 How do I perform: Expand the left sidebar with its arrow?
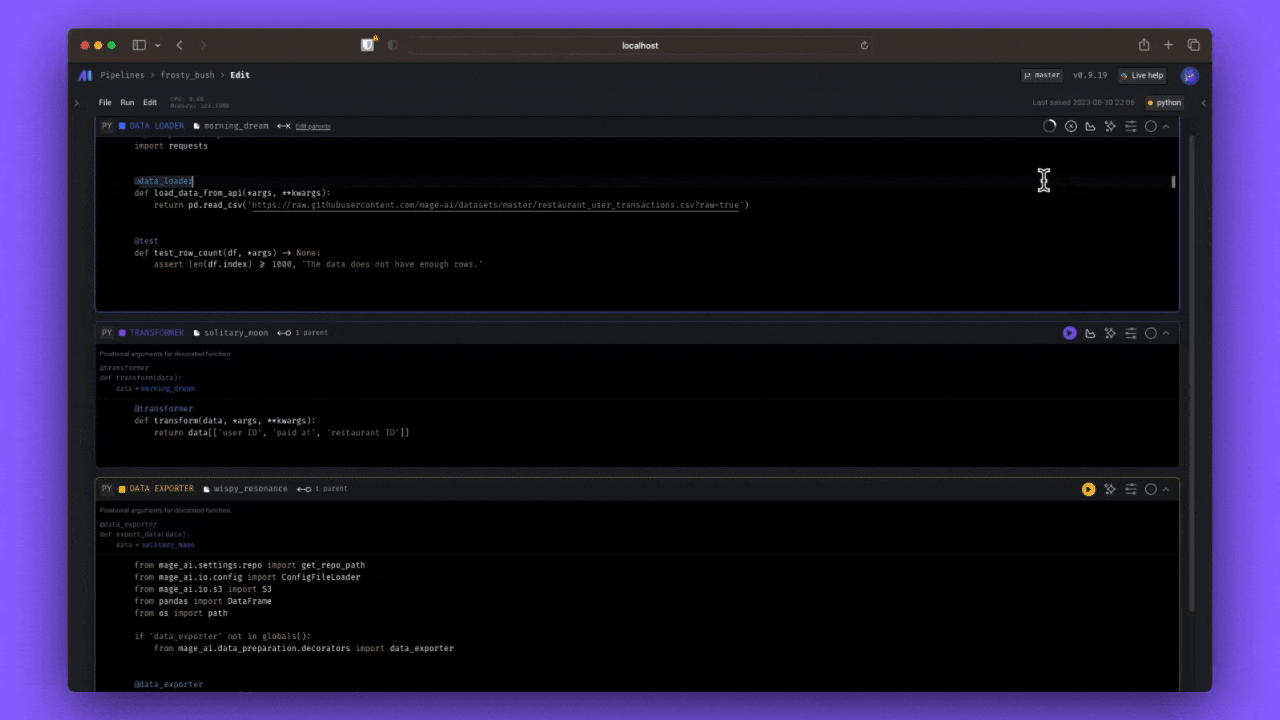point(76,102)
